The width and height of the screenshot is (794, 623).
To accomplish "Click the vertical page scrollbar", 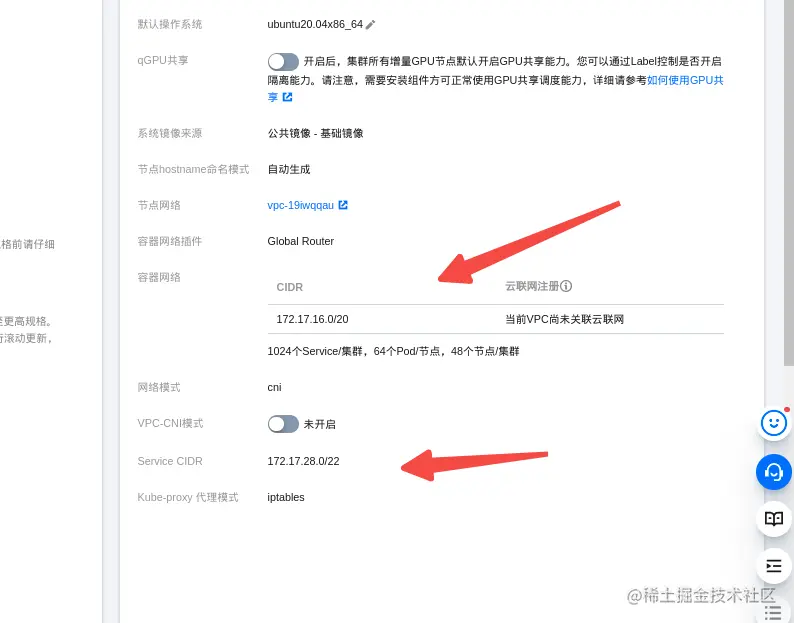I will click(788, 182).
